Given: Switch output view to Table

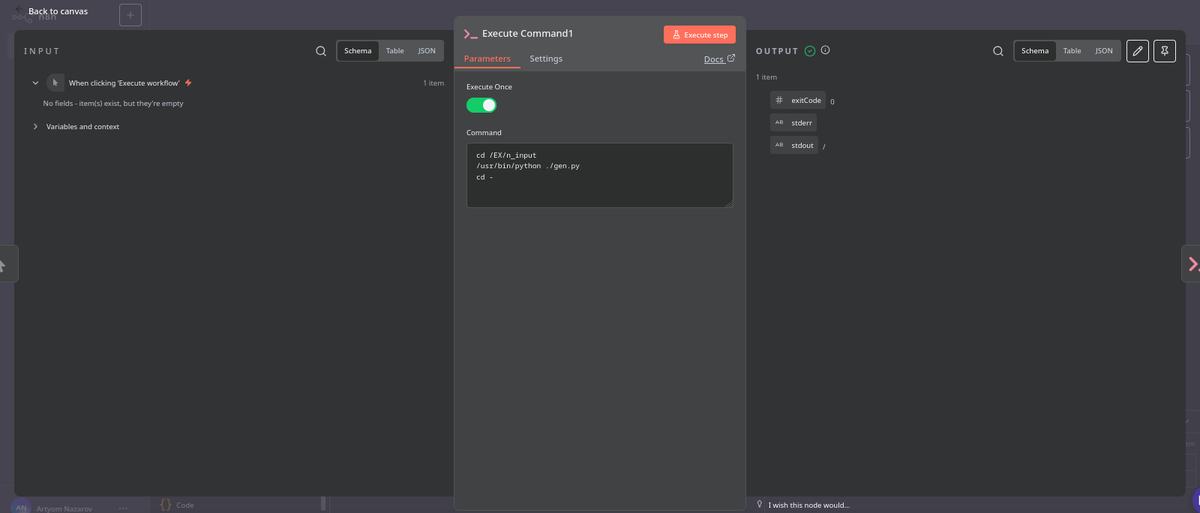Looking at the screenshot, I should click(1072, 51).
